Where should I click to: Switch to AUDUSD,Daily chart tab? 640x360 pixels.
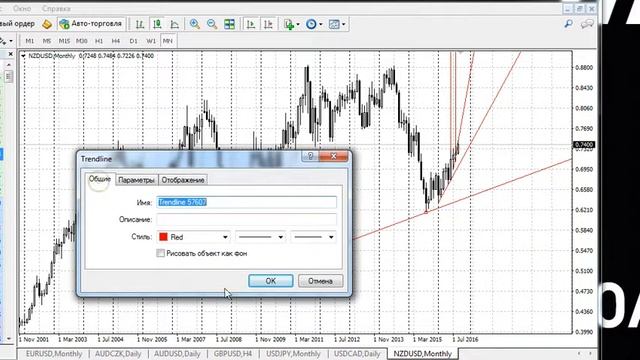177,354
